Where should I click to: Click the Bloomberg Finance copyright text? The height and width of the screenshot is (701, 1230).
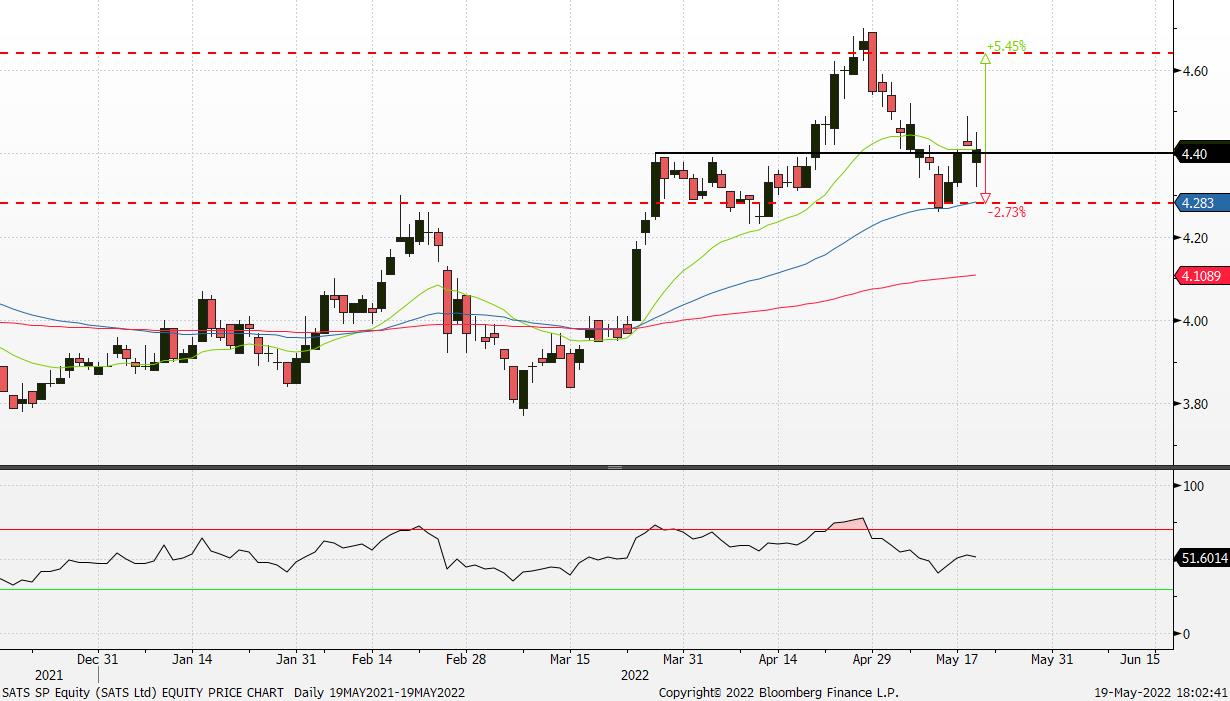point(778,692)
